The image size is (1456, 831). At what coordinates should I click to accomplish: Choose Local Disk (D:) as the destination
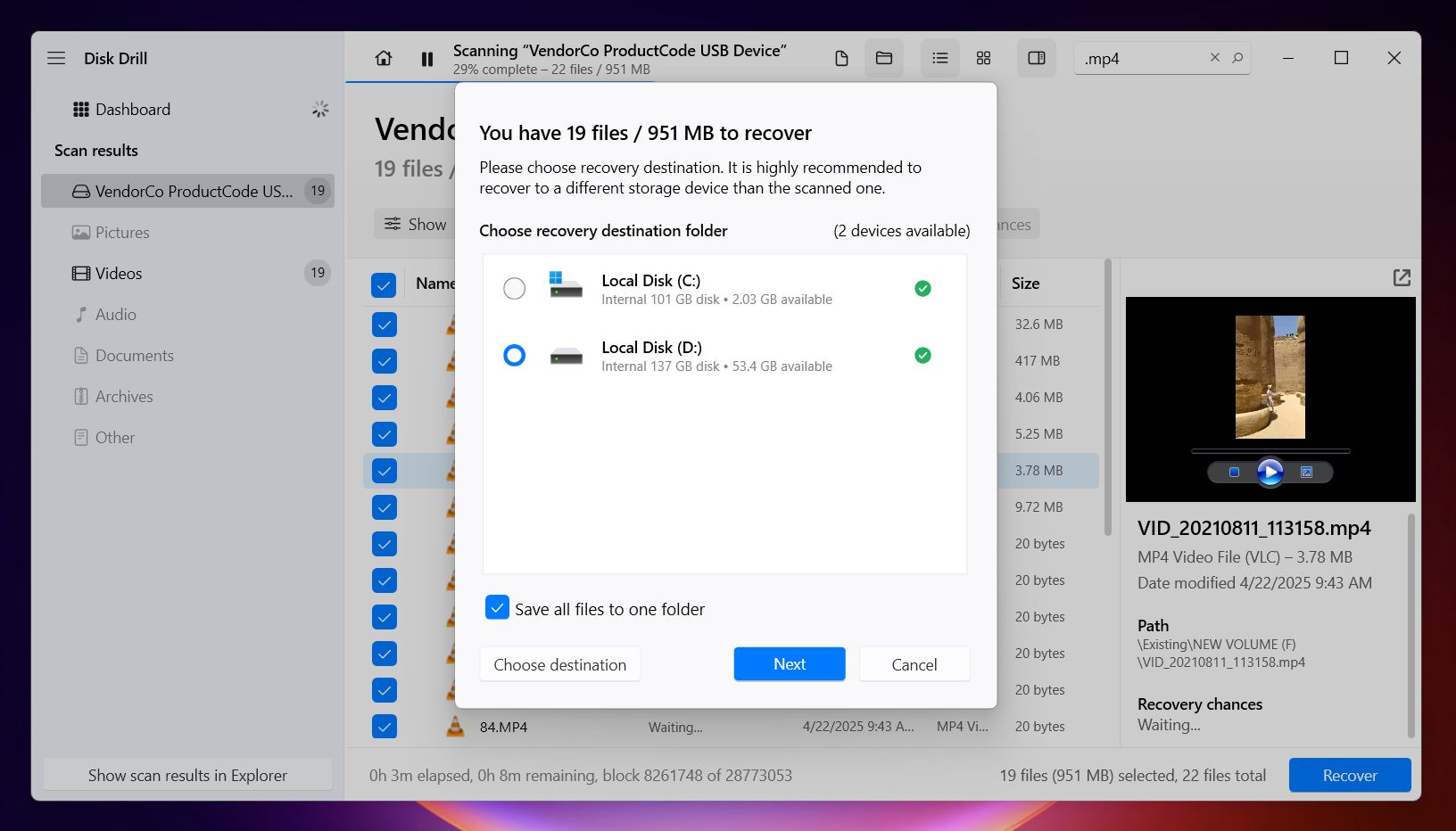(x=515, y=355)
